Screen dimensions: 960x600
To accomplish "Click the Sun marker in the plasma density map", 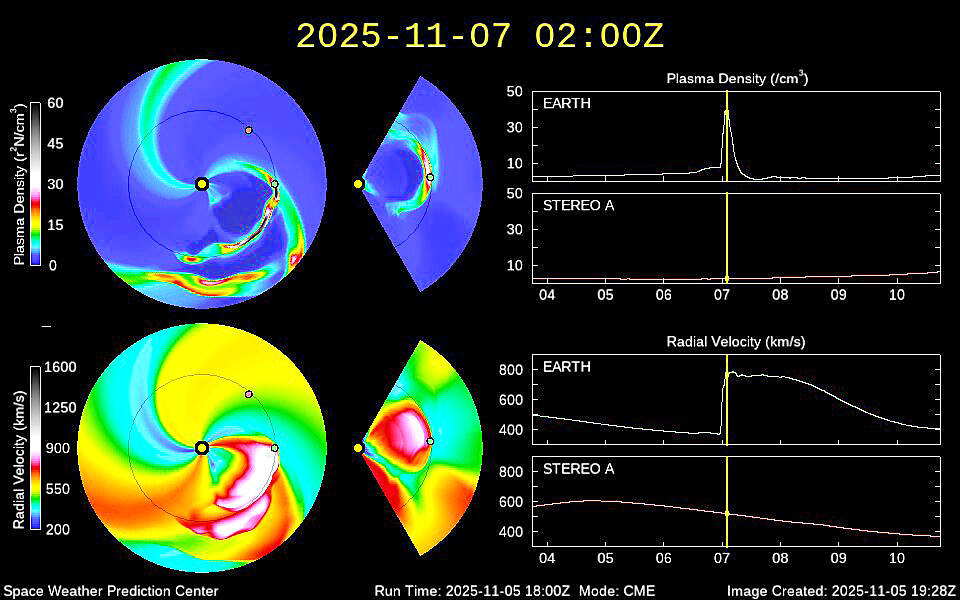I will tap(202, 183).
